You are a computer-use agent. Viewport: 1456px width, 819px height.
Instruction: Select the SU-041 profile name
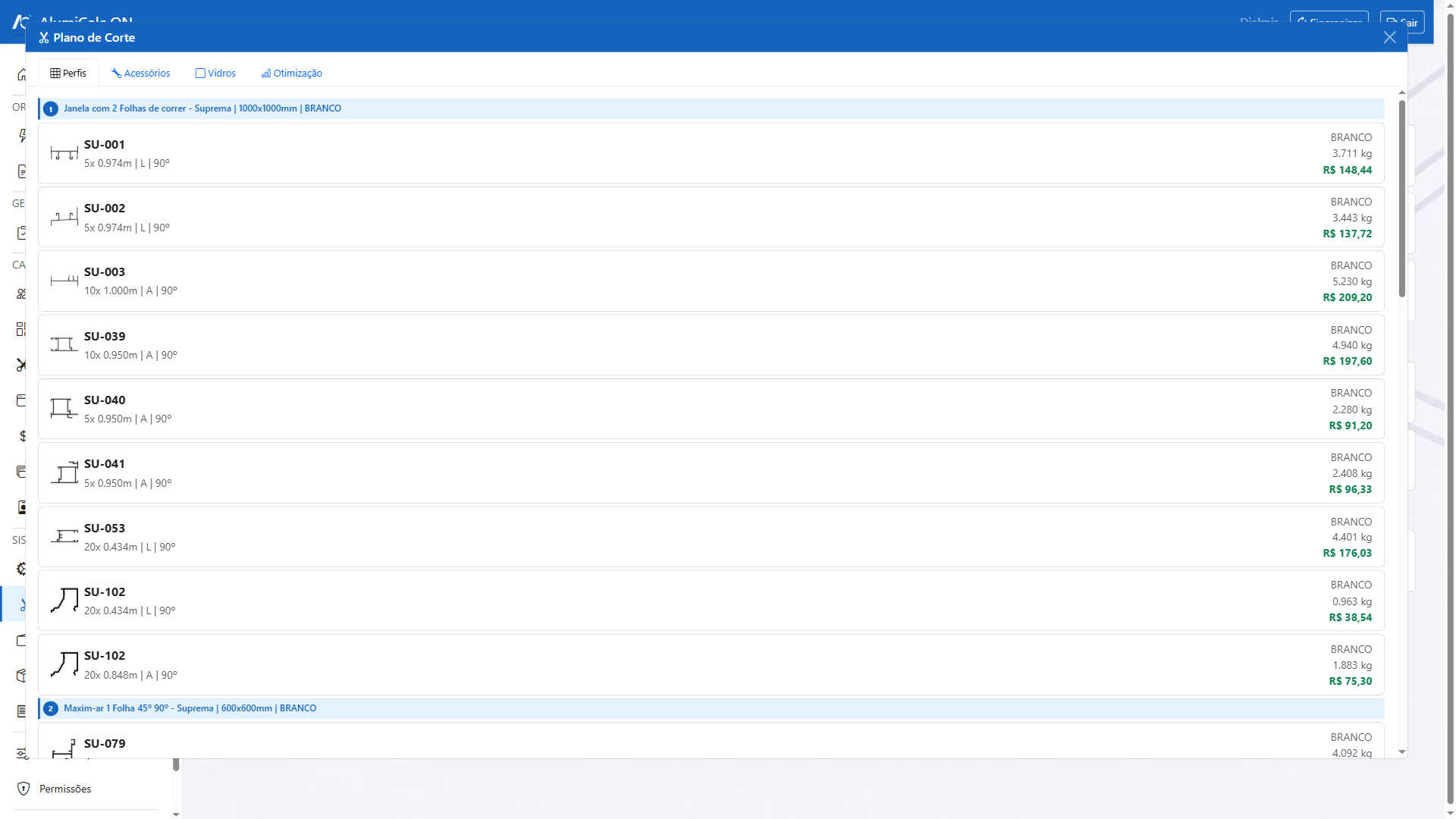click(105, 464)
